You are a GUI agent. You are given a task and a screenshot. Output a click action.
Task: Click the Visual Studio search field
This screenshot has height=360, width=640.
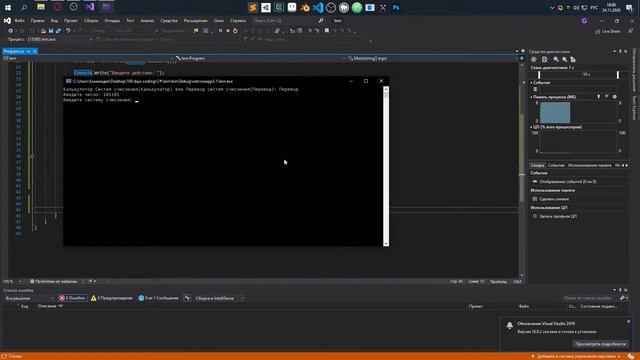pos(288,20)
